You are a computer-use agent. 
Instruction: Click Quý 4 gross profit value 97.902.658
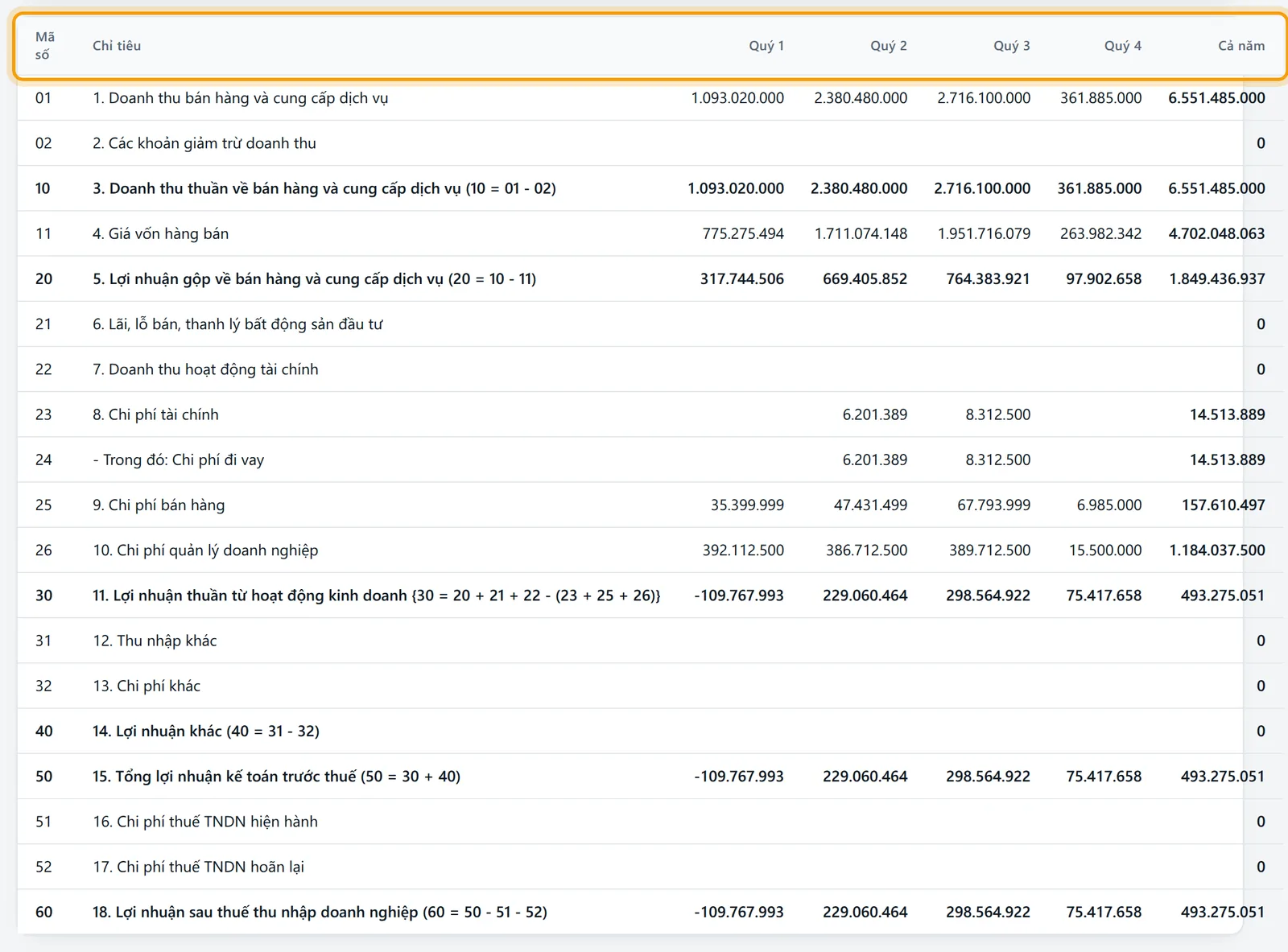pyautogui.click(x=1104, y=279)
